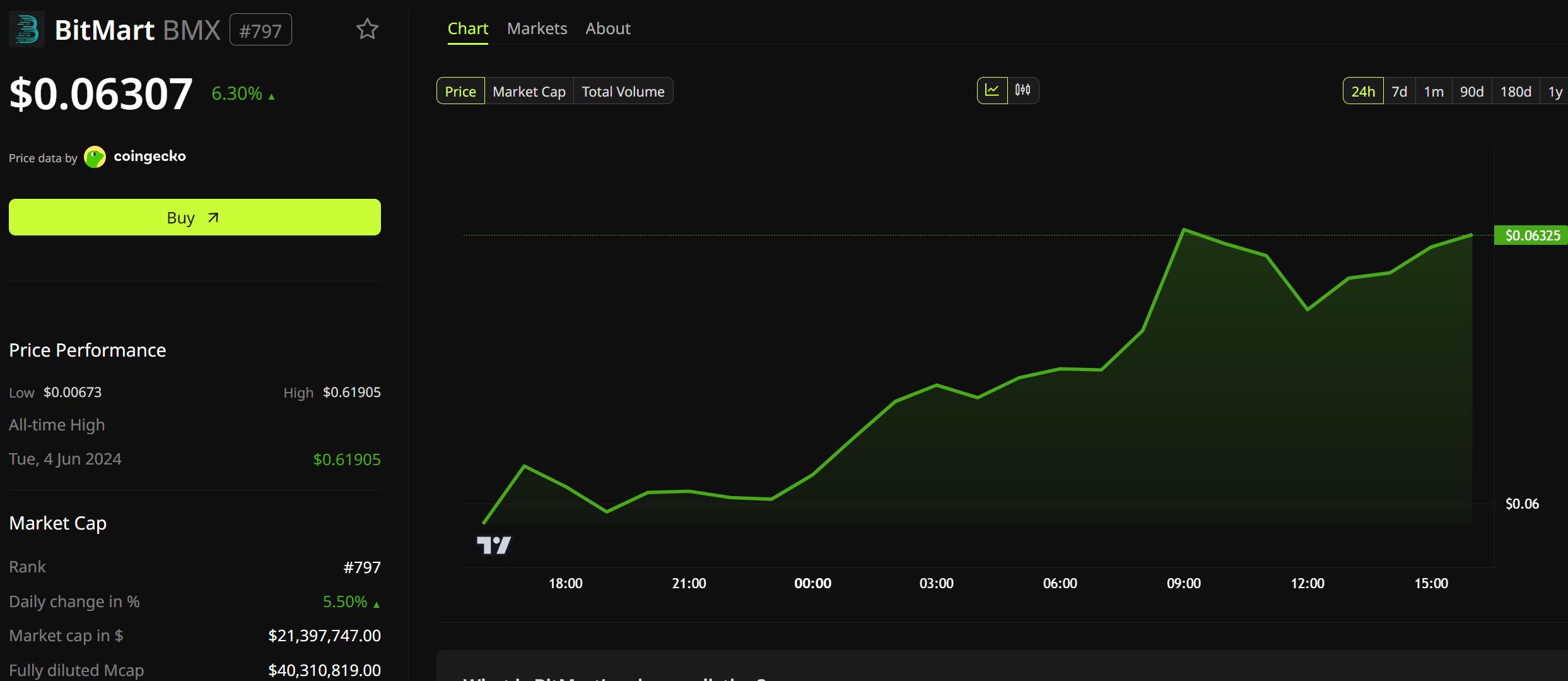
Task: Click the 18:00 time axis label
Action: [565, 583]
